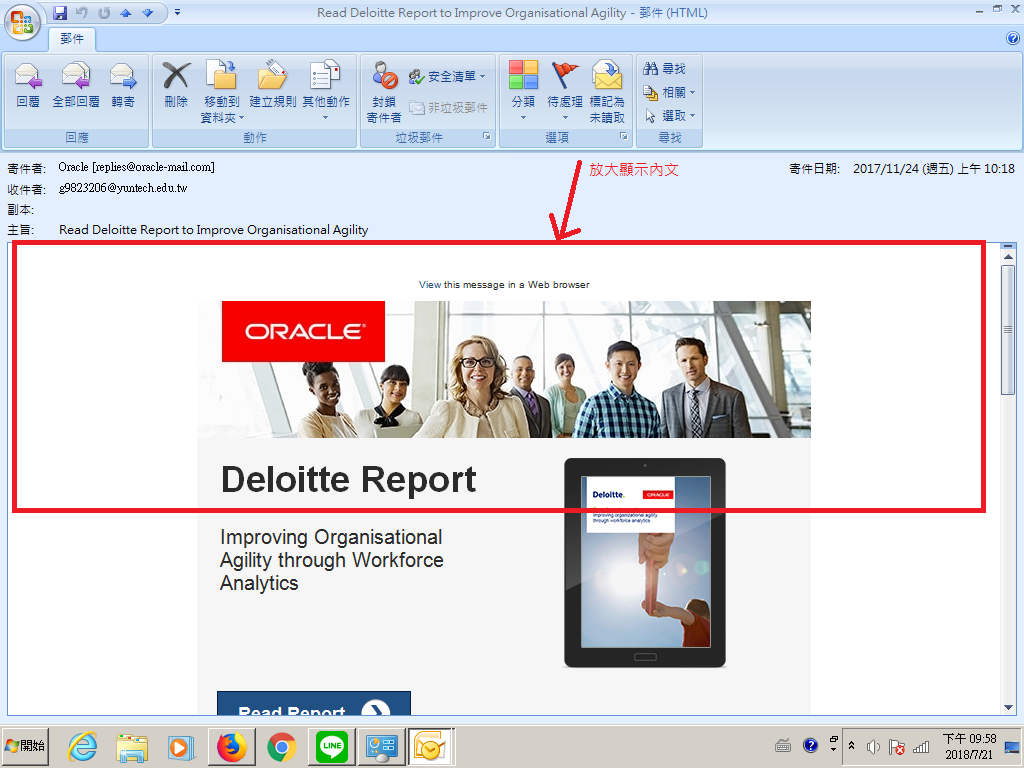Click the 轉寄 (Forward) button

pos(123,86)
